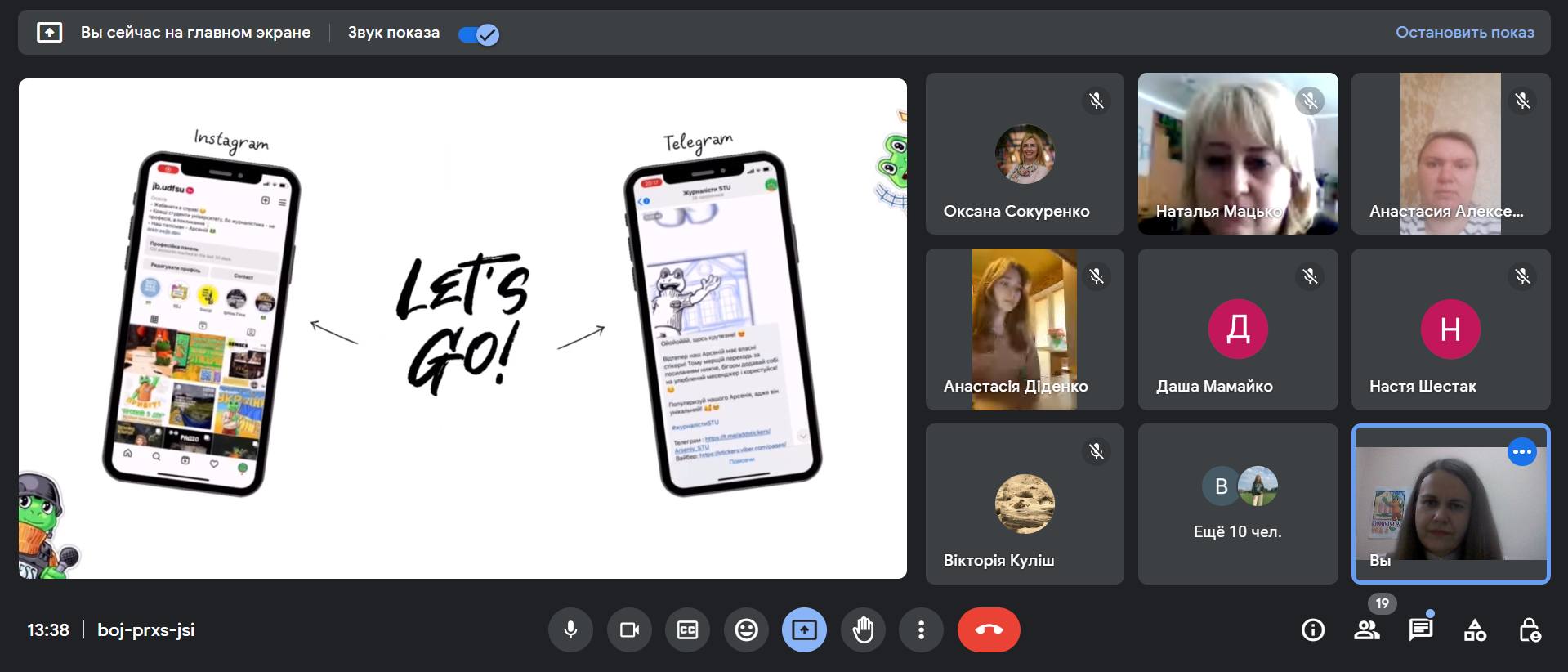Select your own 'Вы' video tile
1568x672 pixels.
coord(1450,504)
